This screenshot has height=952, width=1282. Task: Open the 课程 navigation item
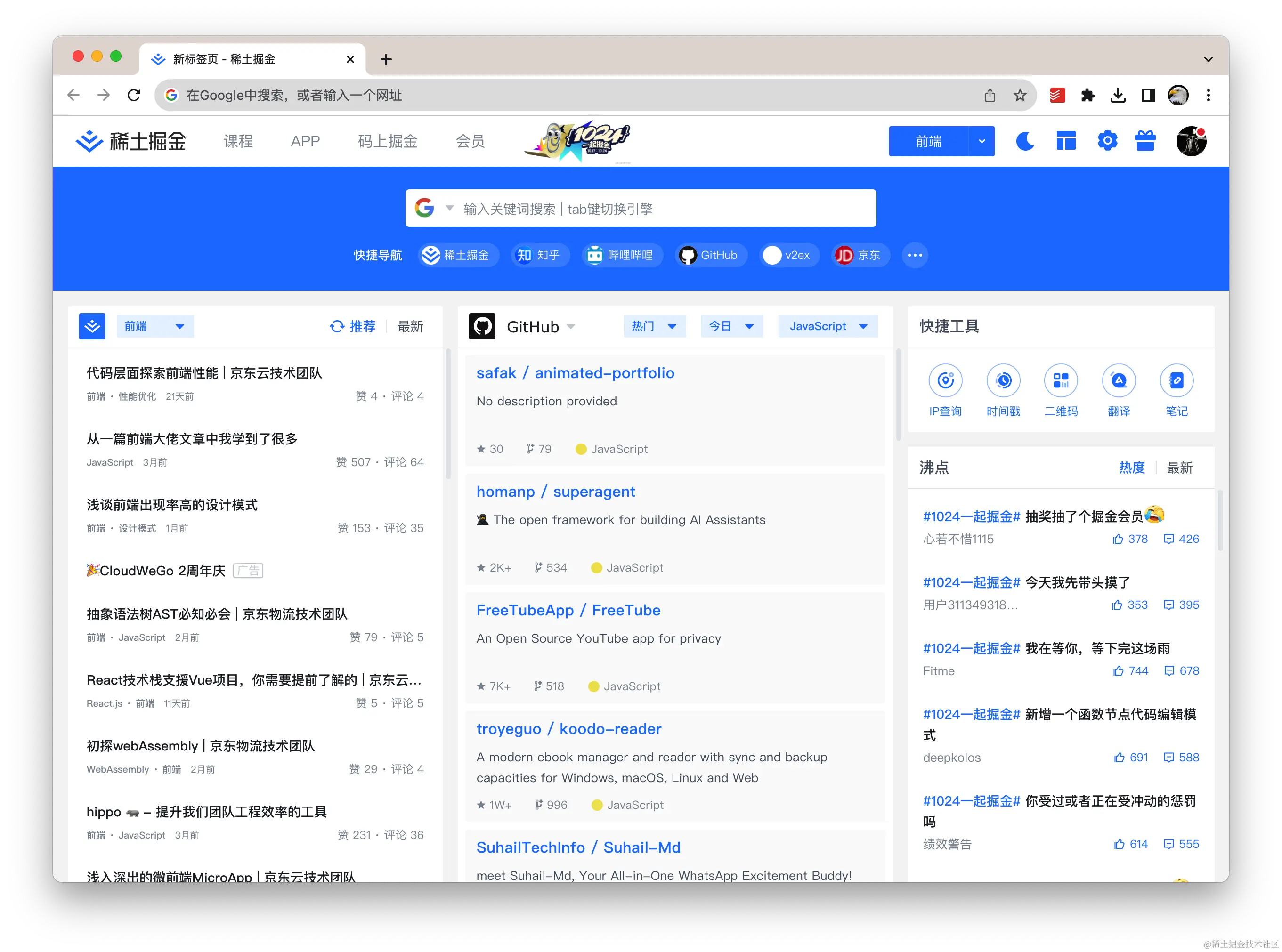point(238,141)
